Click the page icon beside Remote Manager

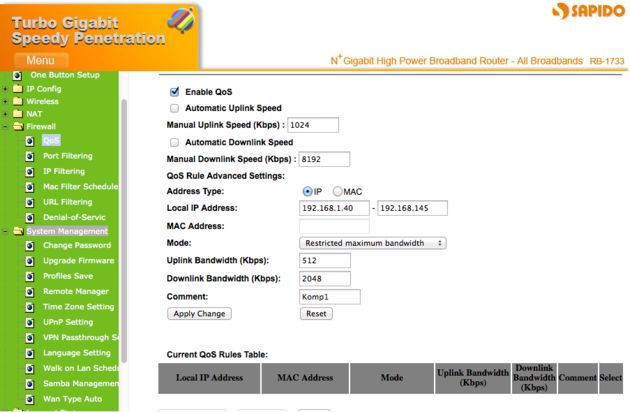[x=30, y=291]
